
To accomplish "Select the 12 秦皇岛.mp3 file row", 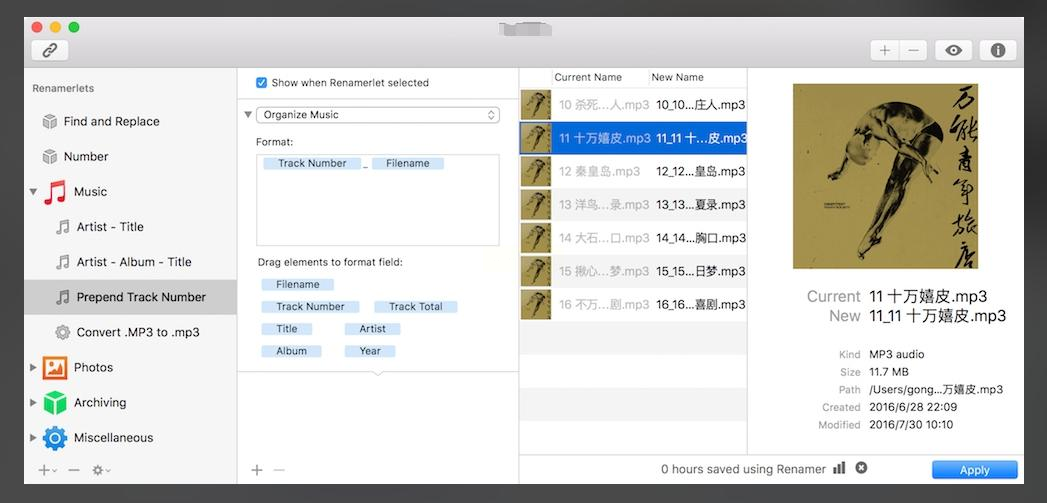I will (x=633, y=172).
